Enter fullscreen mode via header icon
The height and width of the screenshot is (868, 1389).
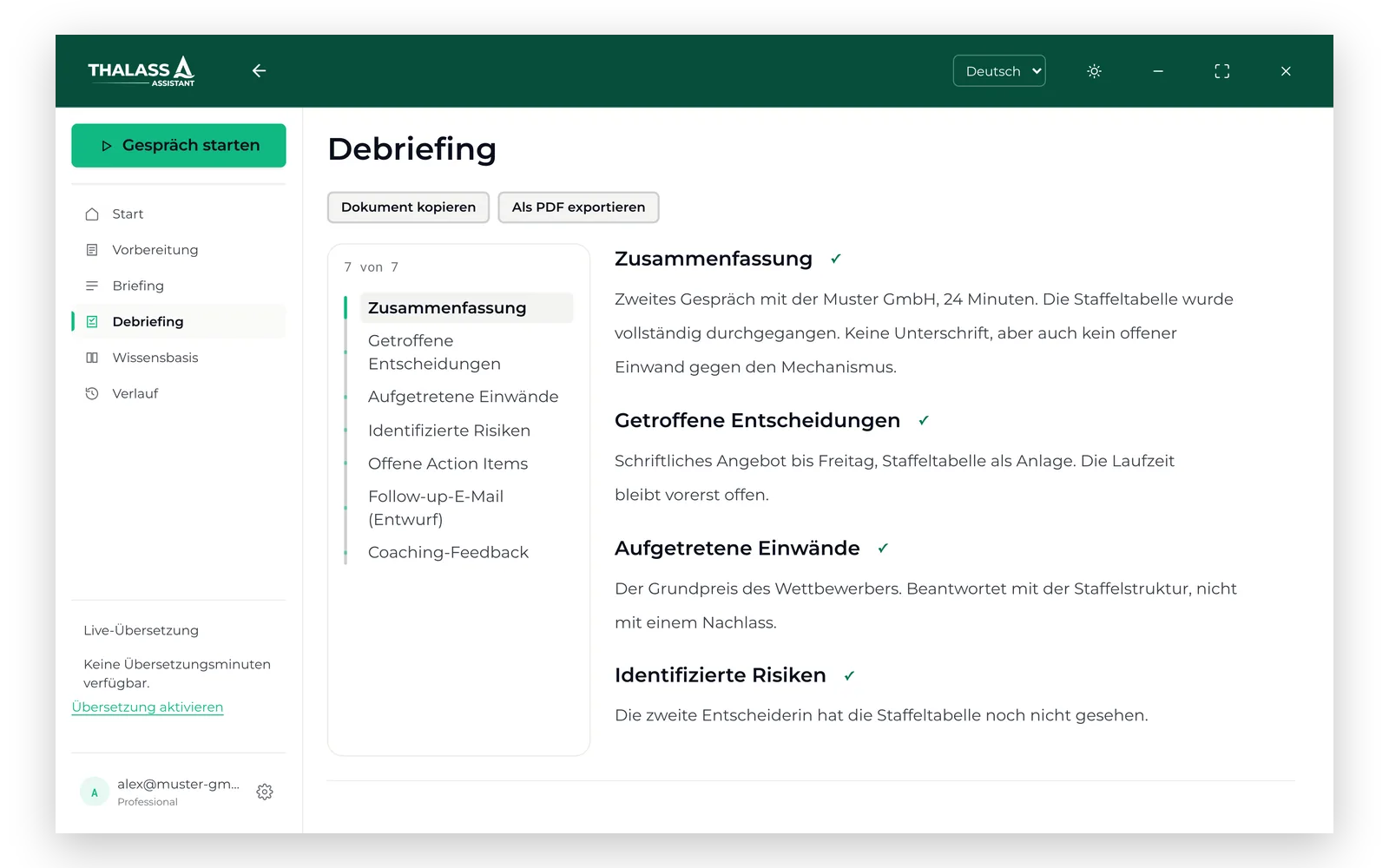[x=1222, y=71]
